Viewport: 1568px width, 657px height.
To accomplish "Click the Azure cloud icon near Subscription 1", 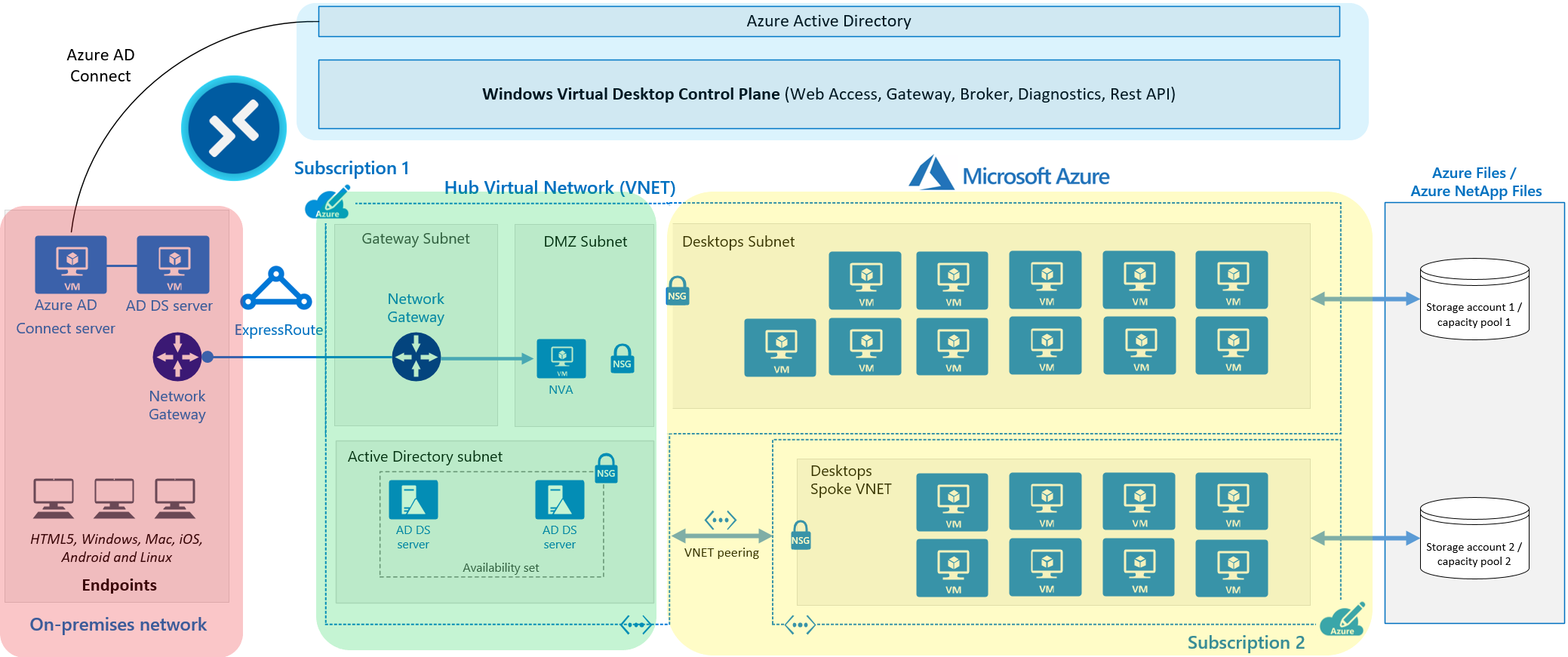I will 327,202.
